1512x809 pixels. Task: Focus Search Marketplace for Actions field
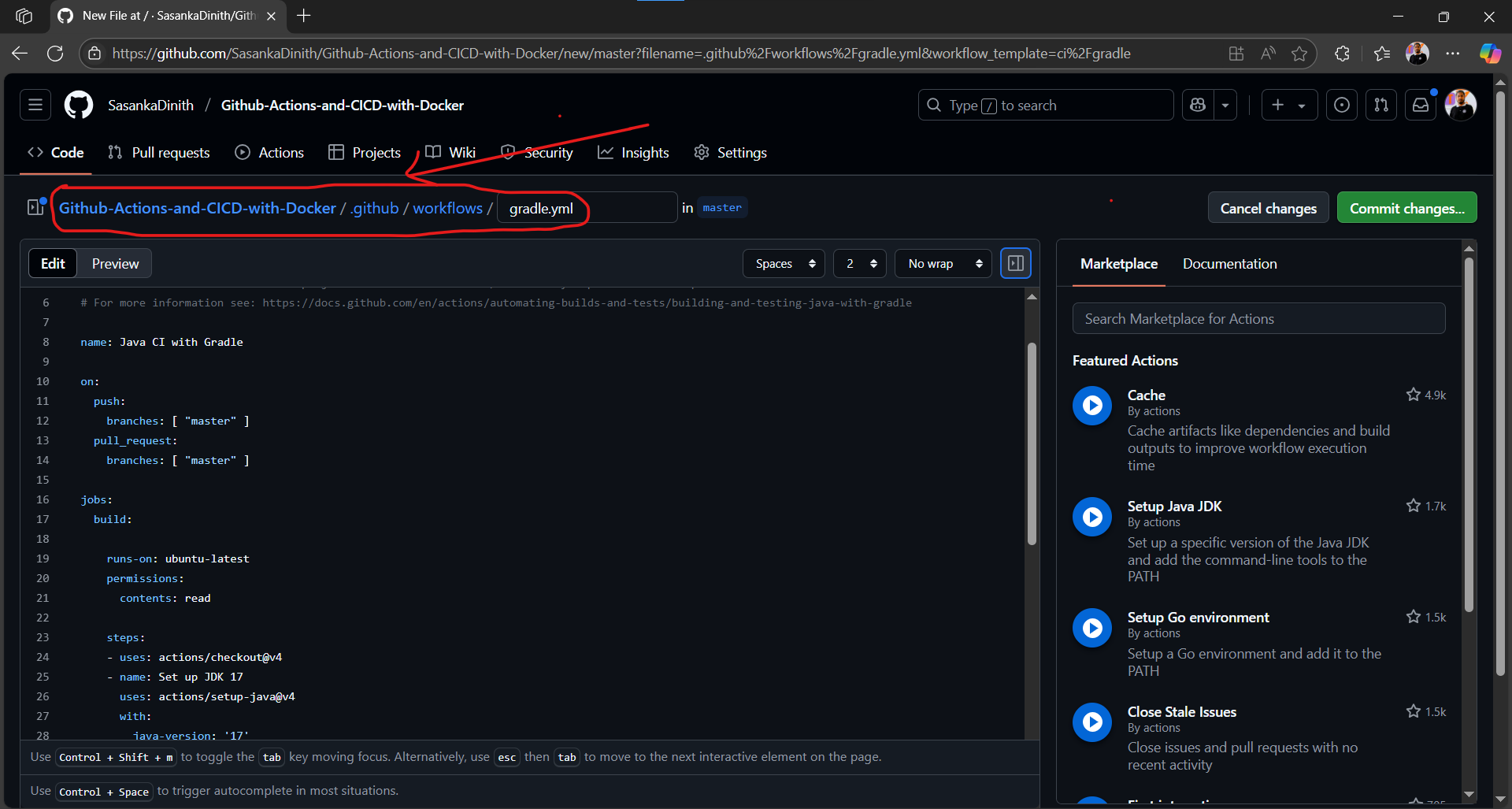[1258, 318]
